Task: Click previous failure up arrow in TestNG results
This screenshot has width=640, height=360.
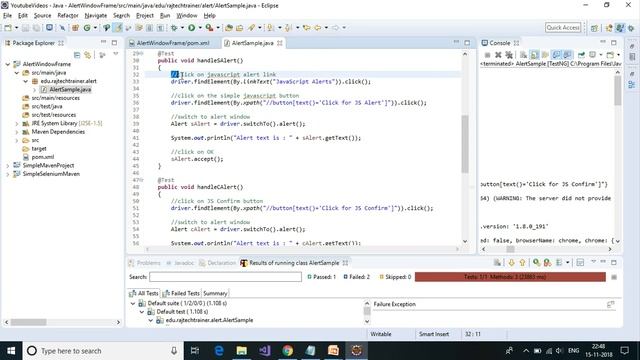Action: [x=522, y=263]
